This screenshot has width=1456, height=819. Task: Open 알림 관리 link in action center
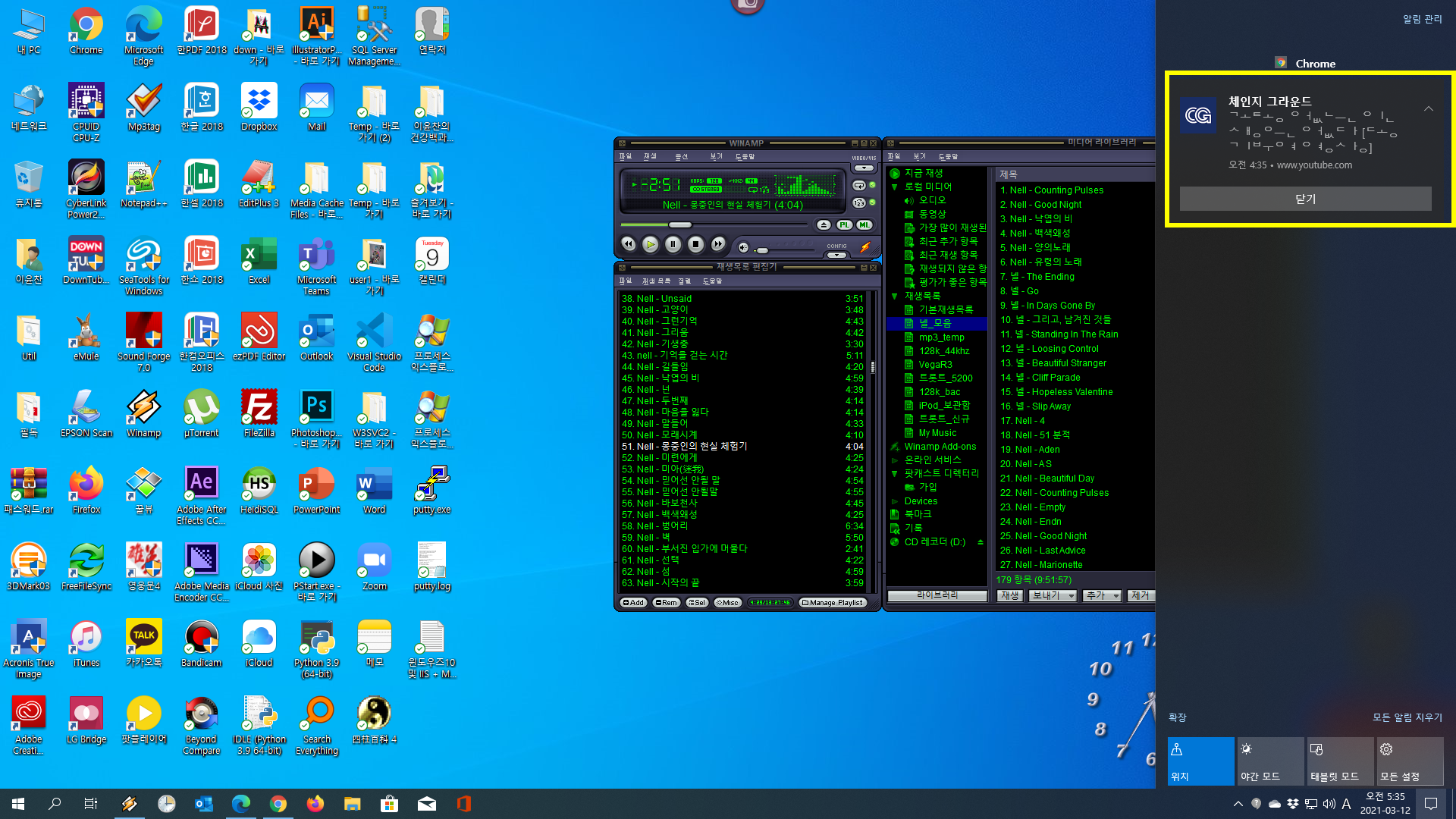click(1422, 20)
